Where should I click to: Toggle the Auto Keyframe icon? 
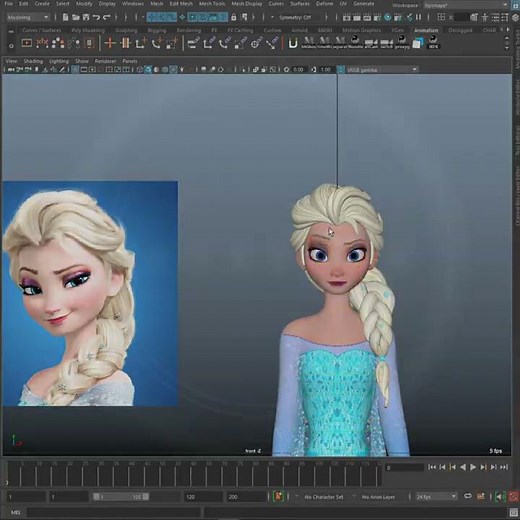(x=278, y=497)
